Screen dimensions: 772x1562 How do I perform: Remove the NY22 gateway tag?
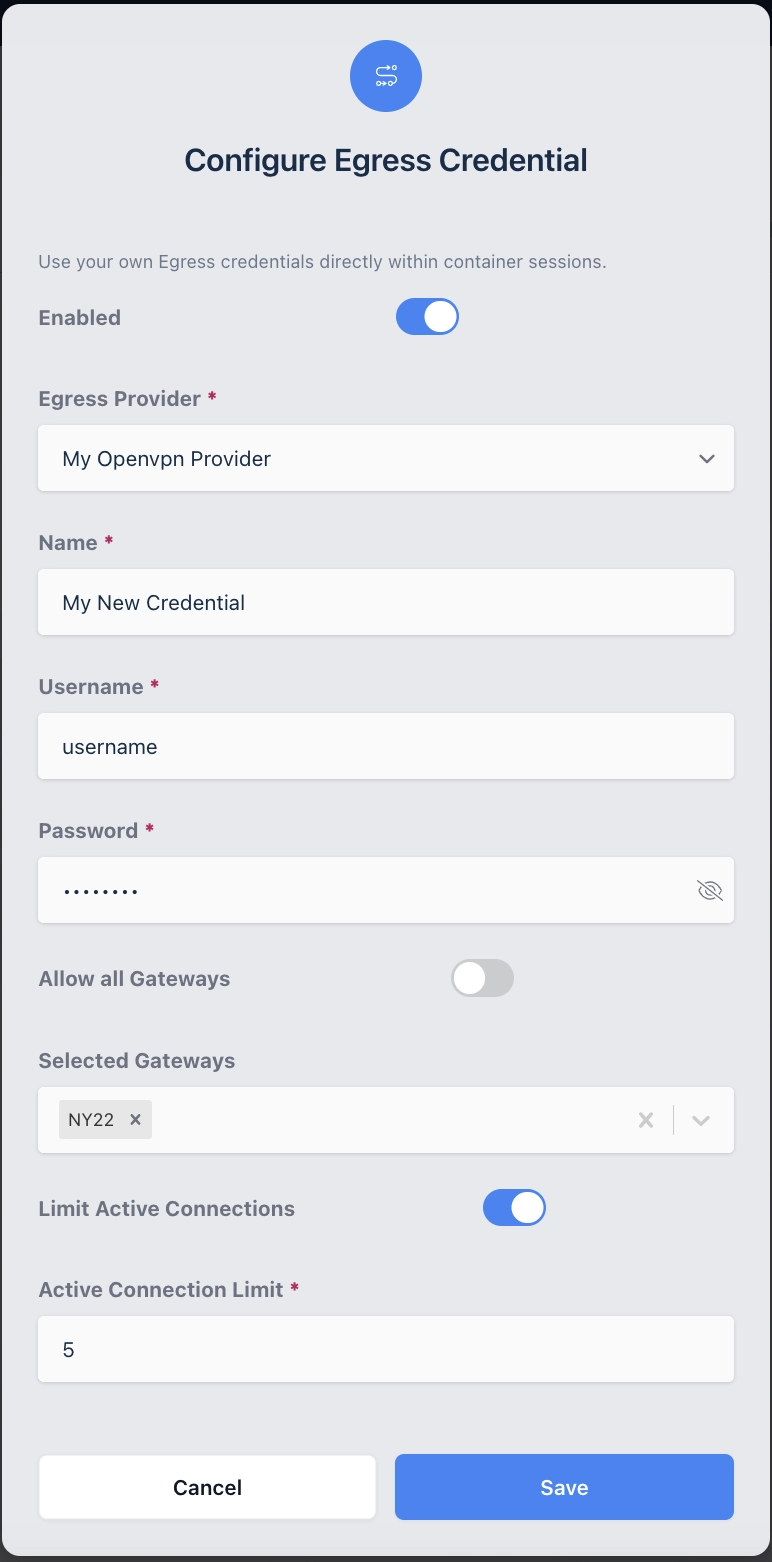point(136,1120)
